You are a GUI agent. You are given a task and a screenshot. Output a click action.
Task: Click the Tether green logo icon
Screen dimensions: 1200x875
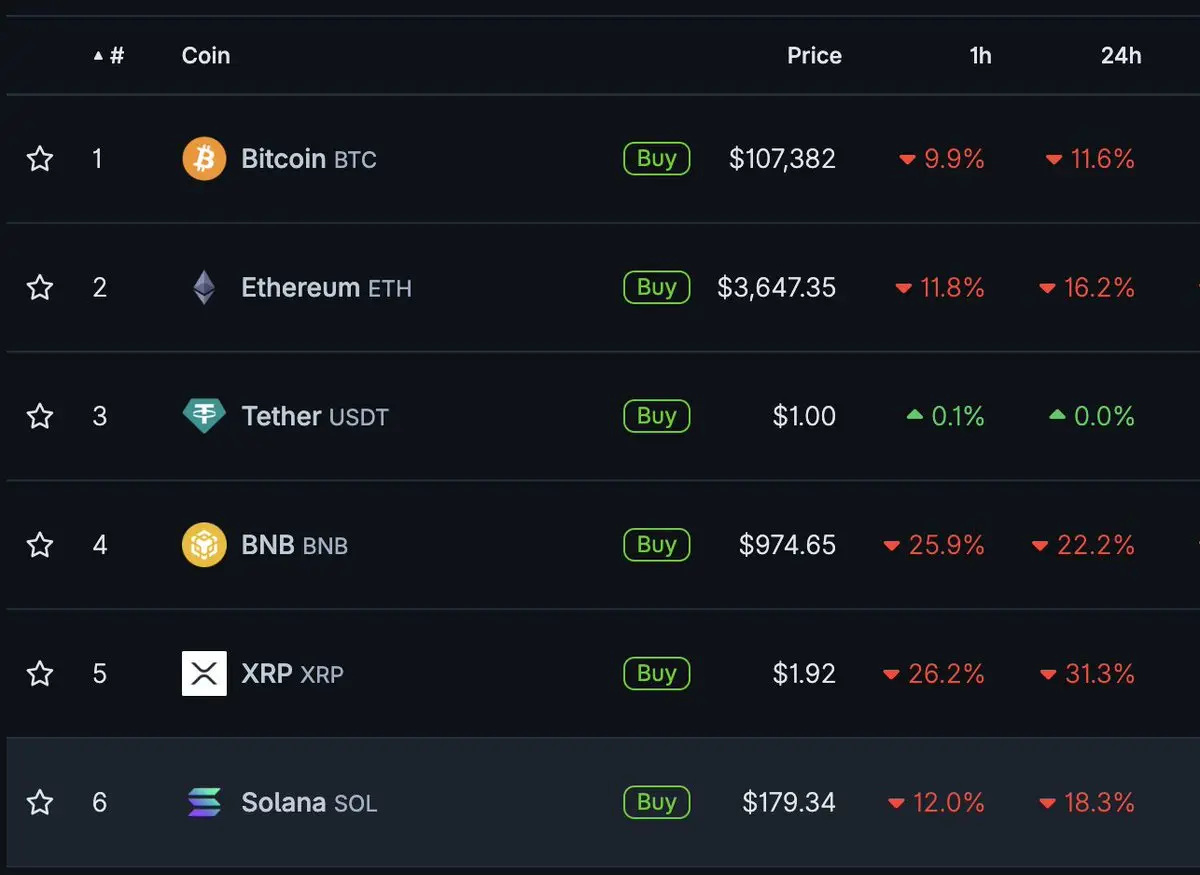coord(204,416)
